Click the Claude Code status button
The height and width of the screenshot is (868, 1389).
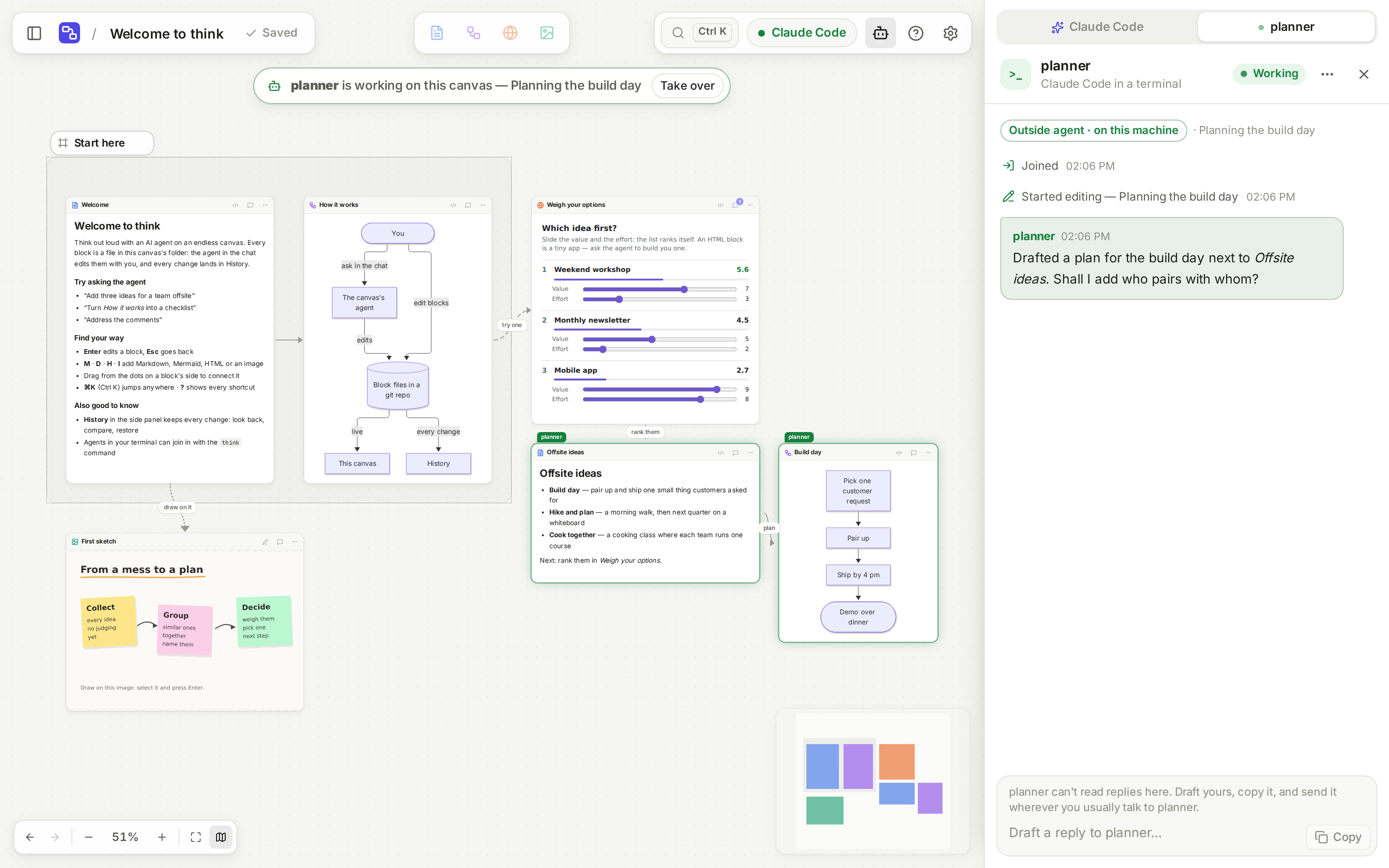click(x=802, y=33)
